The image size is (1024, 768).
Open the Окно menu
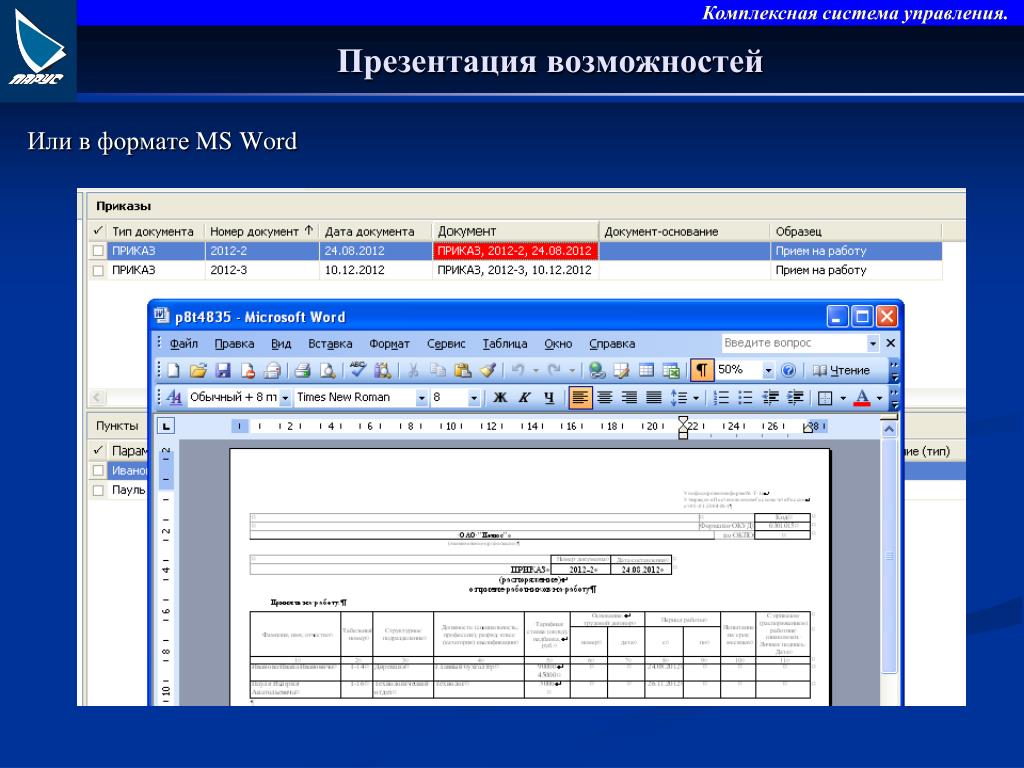(x=558, y=344)
